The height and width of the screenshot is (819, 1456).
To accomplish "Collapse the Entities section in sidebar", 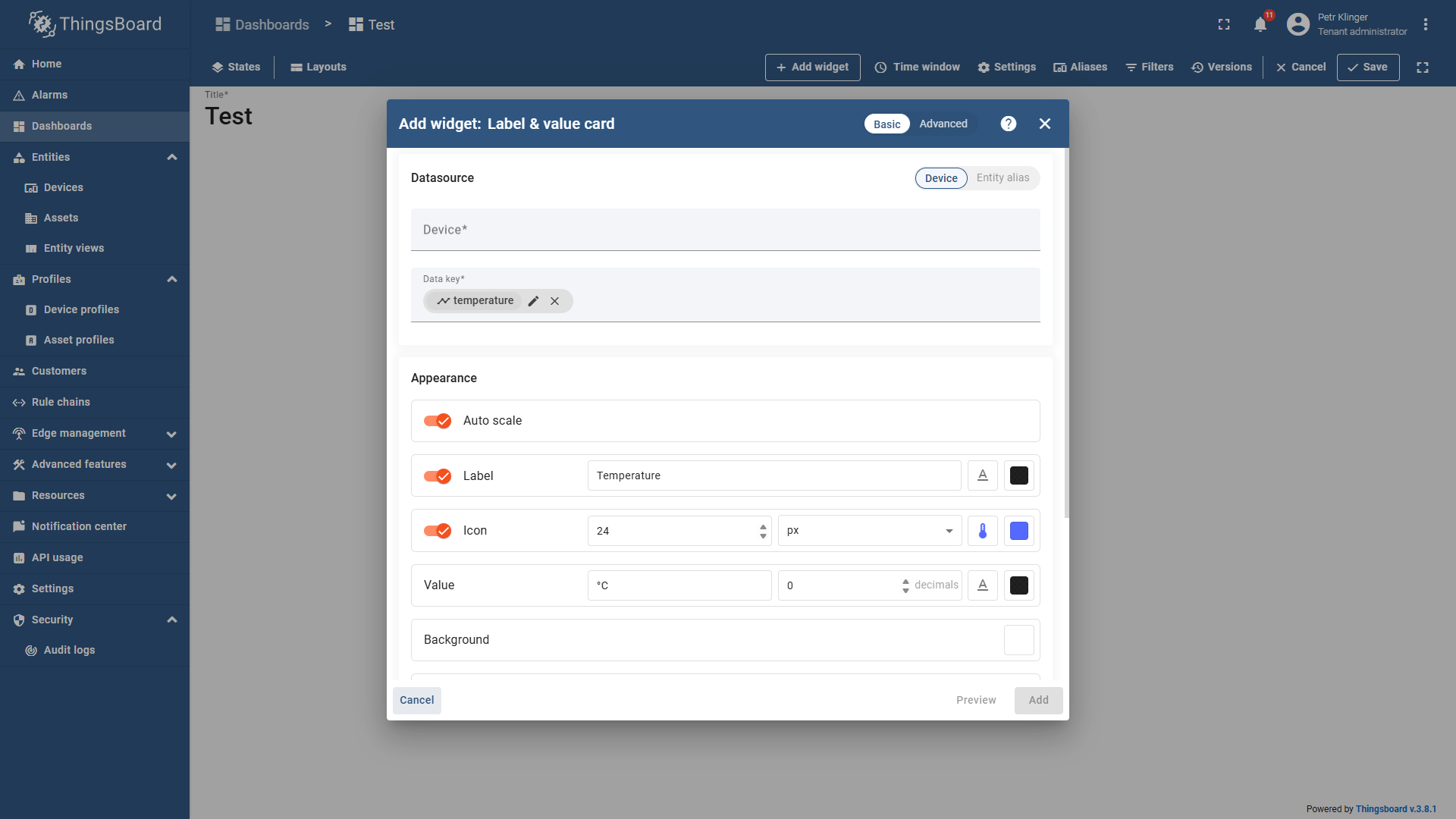I will click(x=172, y=157).
